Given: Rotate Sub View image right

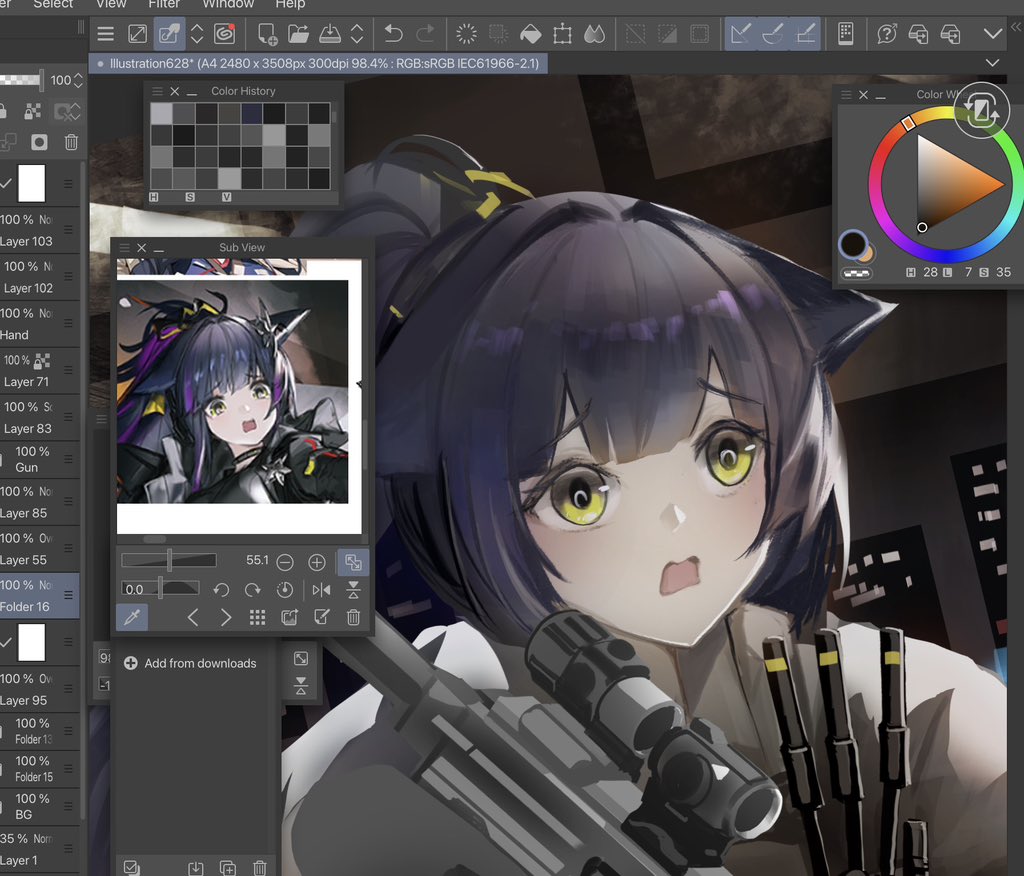Looking at the screenshot, I should click(253, 590).
